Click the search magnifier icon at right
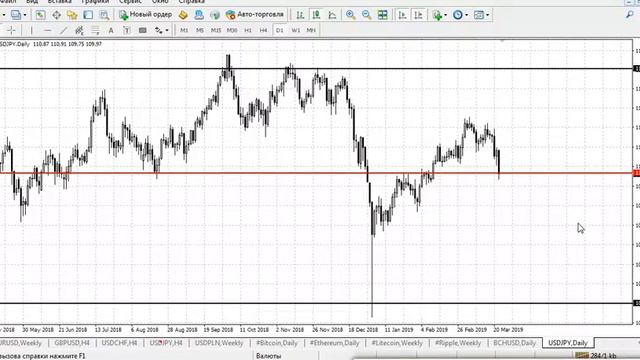 click(630, 15)
